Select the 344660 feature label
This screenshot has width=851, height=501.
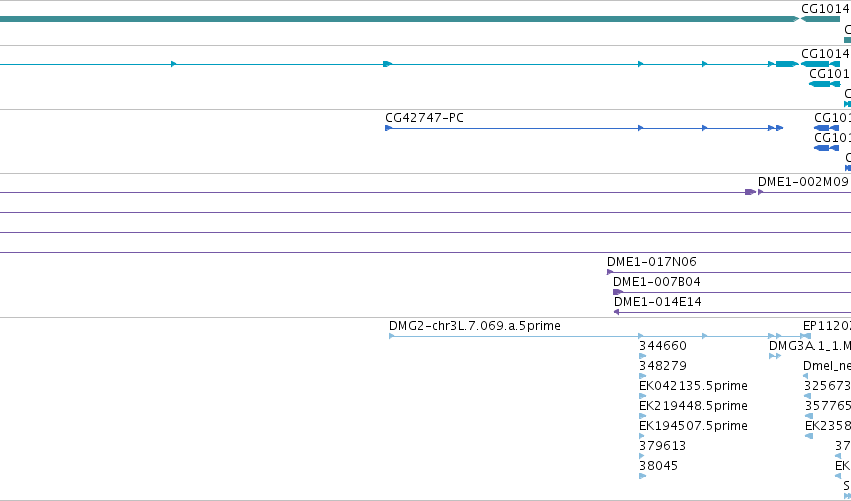click(663, 346)
